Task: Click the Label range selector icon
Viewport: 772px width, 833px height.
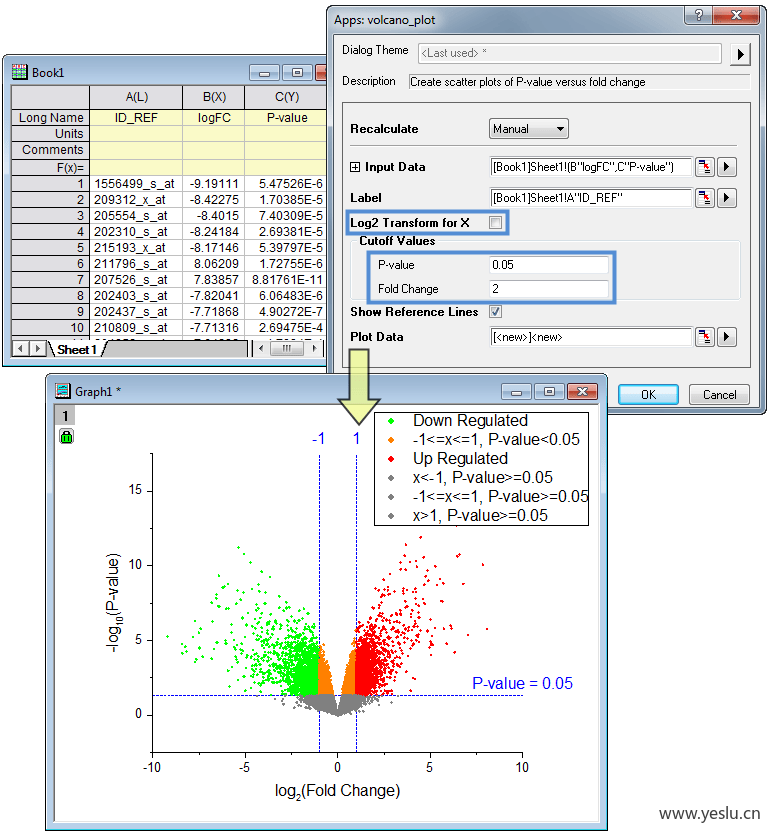Action: pyautogui.click(x=705, y=198)
